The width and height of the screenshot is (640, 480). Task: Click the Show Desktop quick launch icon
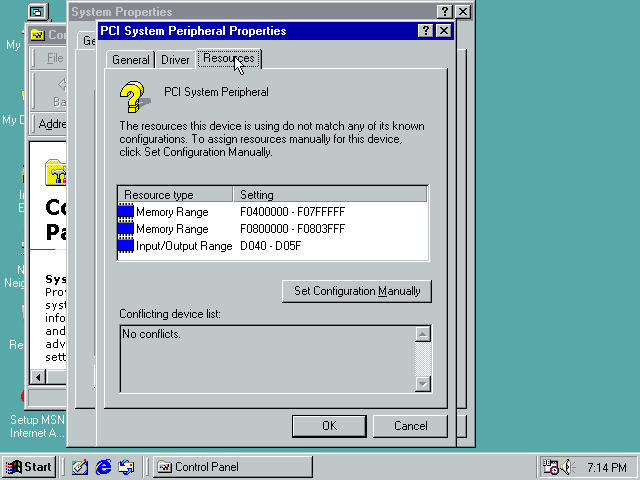(x=80, y=467)
